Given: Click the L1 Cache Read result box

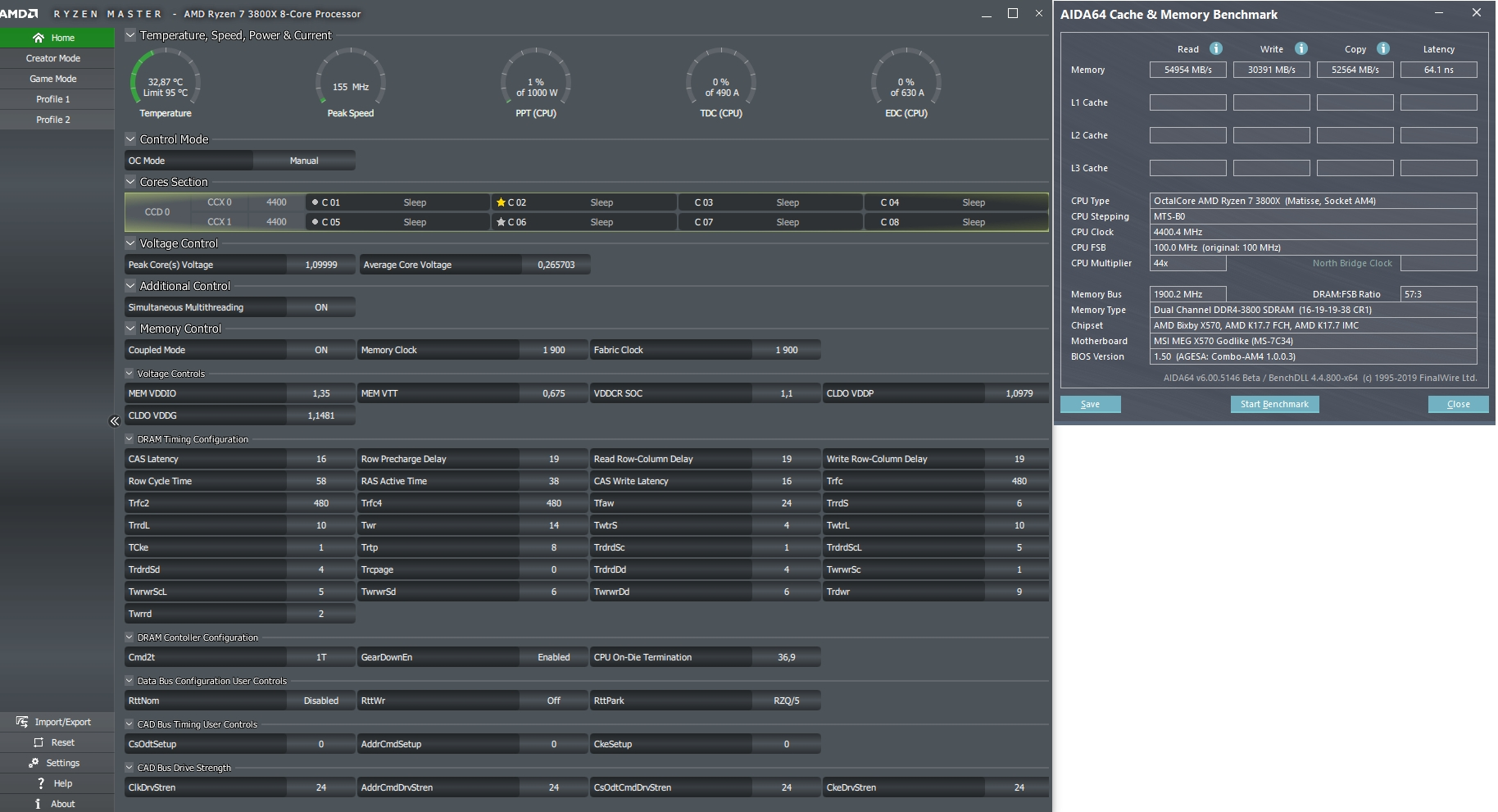Looking at the screenshot, I should coord(1187,102).
